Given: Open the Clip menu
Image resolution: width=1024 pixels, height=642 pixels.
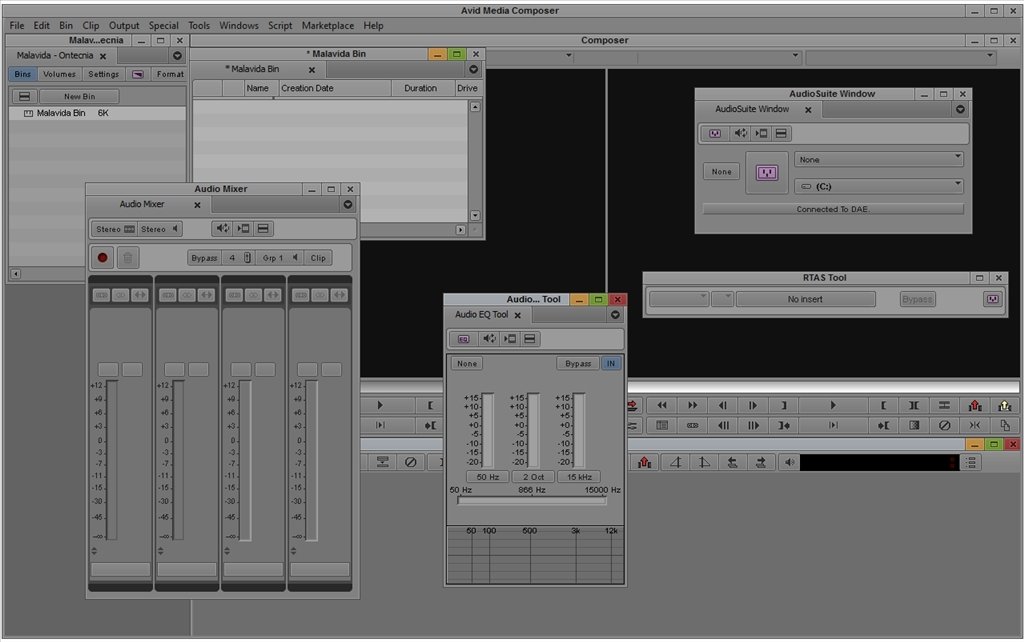Looking at the screenshot, I should click(x=91, y=25).
